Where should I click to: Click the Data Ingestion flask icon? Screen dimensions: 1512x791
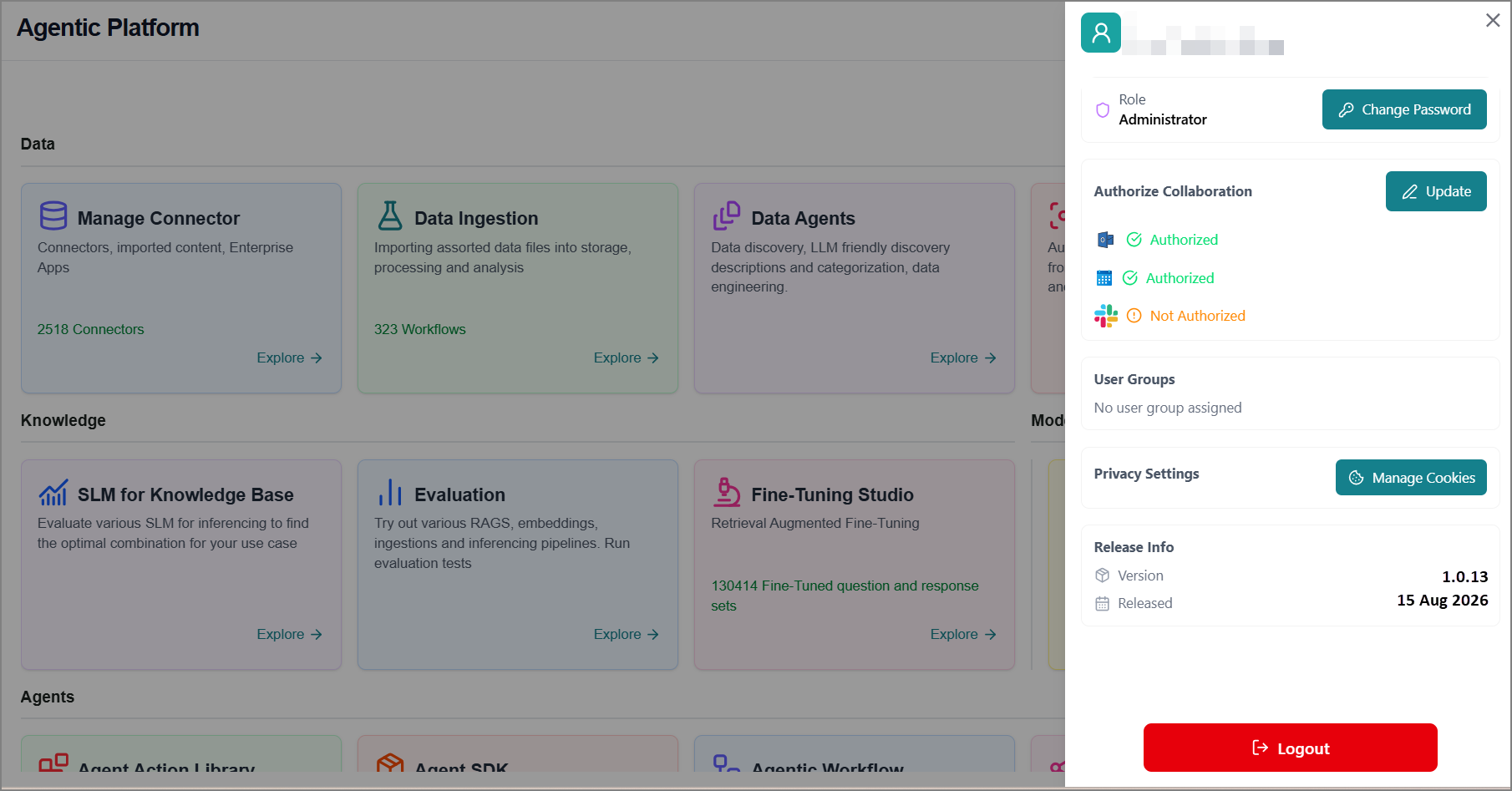390,215
